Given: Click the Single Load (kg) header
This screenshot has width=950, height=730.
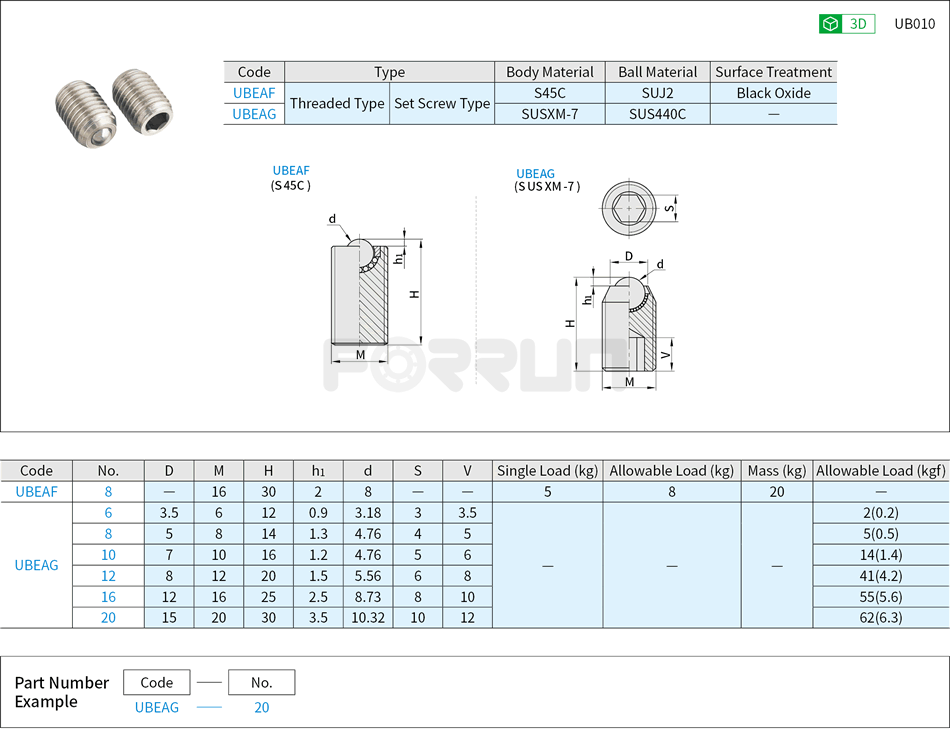Looking at the screenshot, I should tap(547, 471).
